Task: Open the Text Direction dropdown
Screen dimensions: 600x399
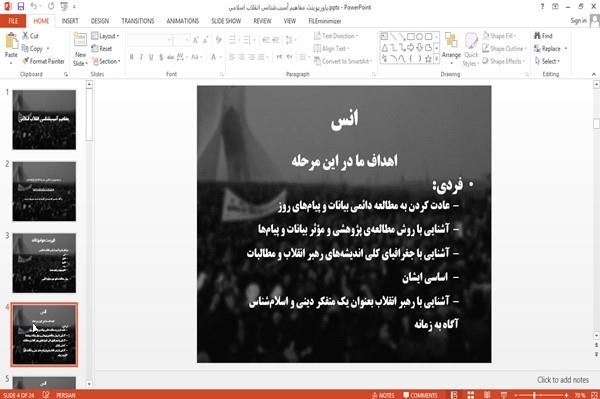Action: [x=336, y=36]
